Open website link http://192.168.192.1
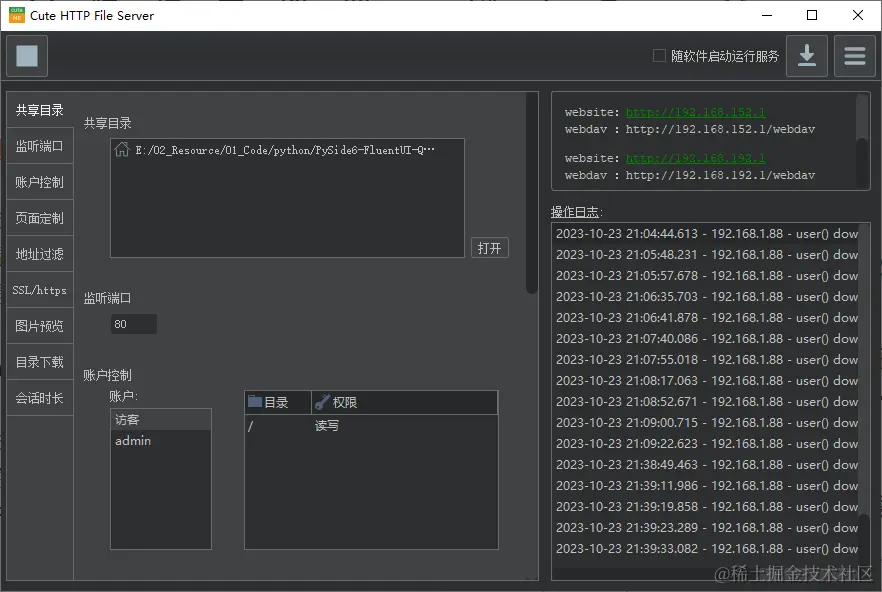 click(695, 158)
